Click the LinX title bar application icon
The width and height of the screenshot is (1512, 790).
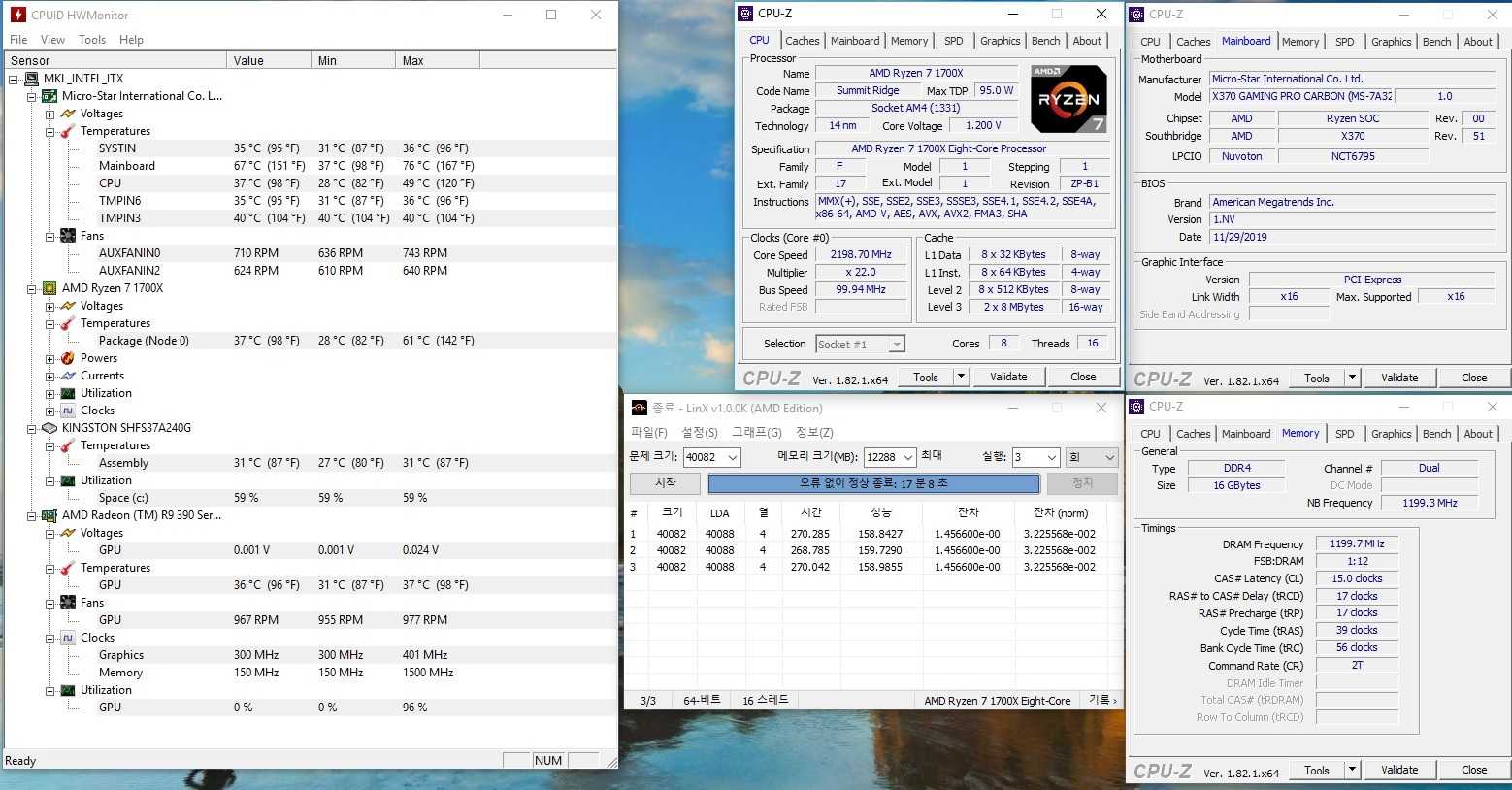click(x=639, y=409)
